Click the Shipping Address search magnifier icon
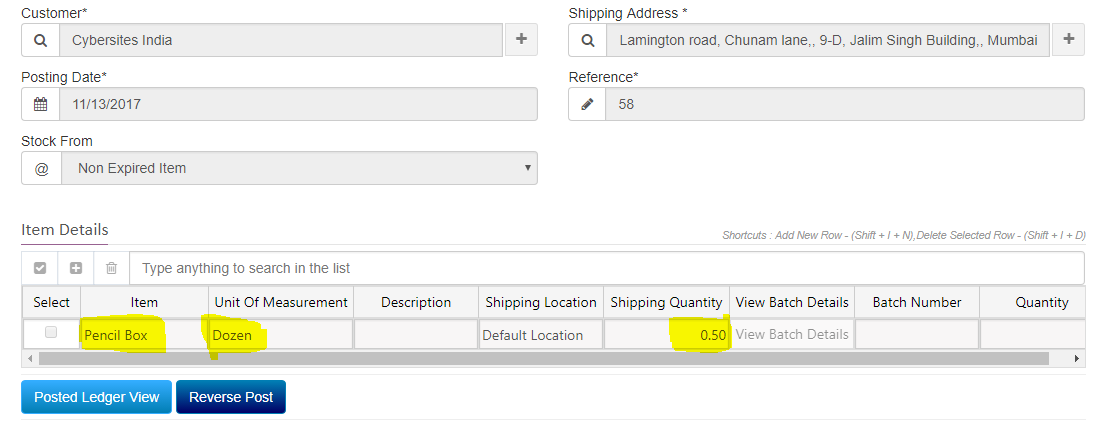The width and height of the screenshot is (1096, 423). [588, 41]
